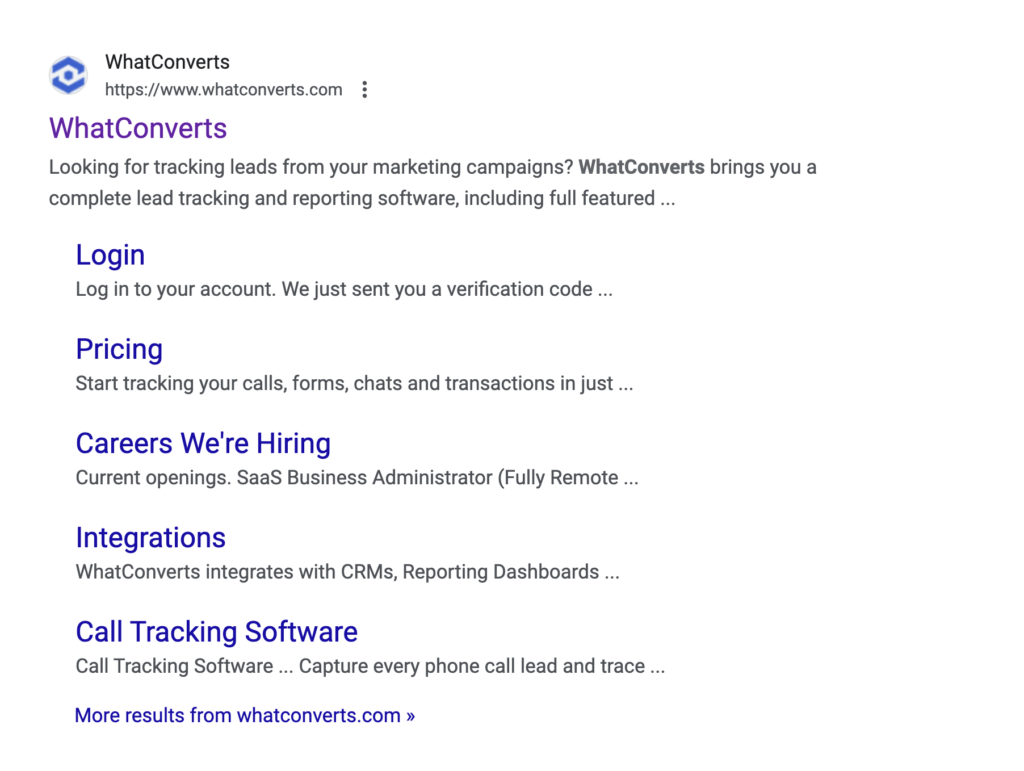Click the bold WhatConverts word in the snippet
Image resolution: width=1024 pixels, height=771 pixels.
click(x=641, y=167)
